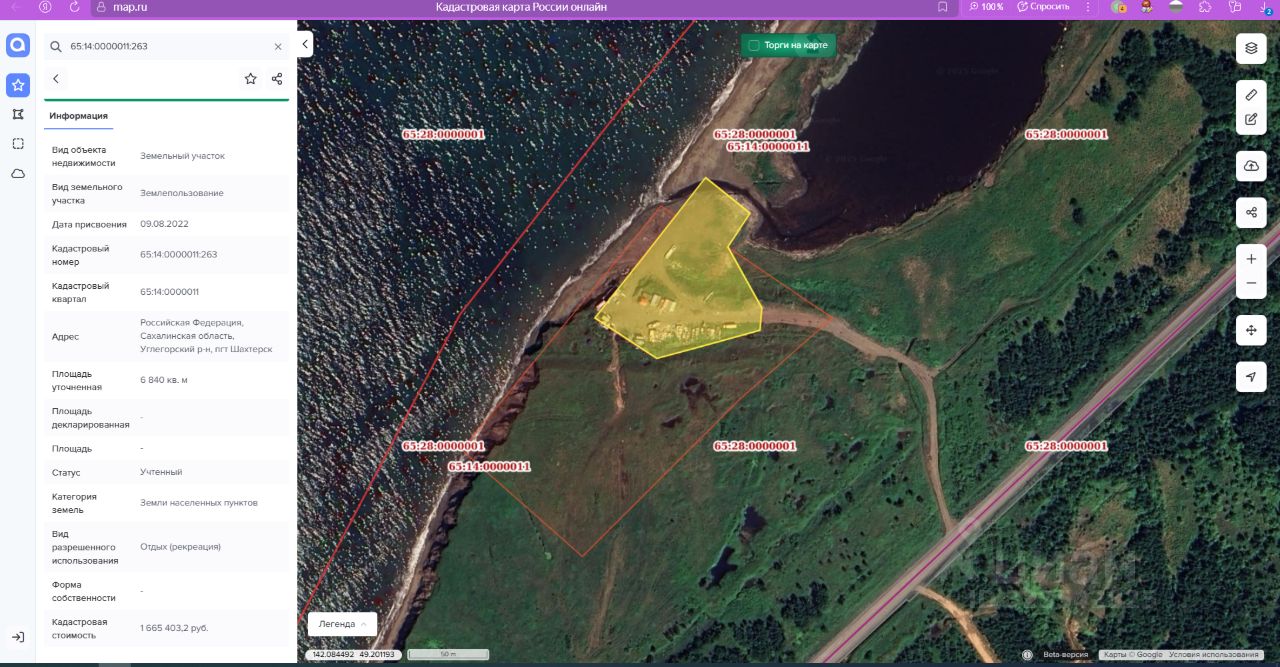Click the Yandex home icon in the browser bar

(46, 7)
